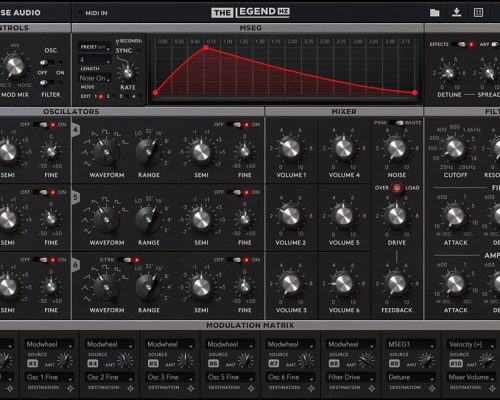Click the Mixer Volume destination target icon
500x400 pixels.
point(492,388)
